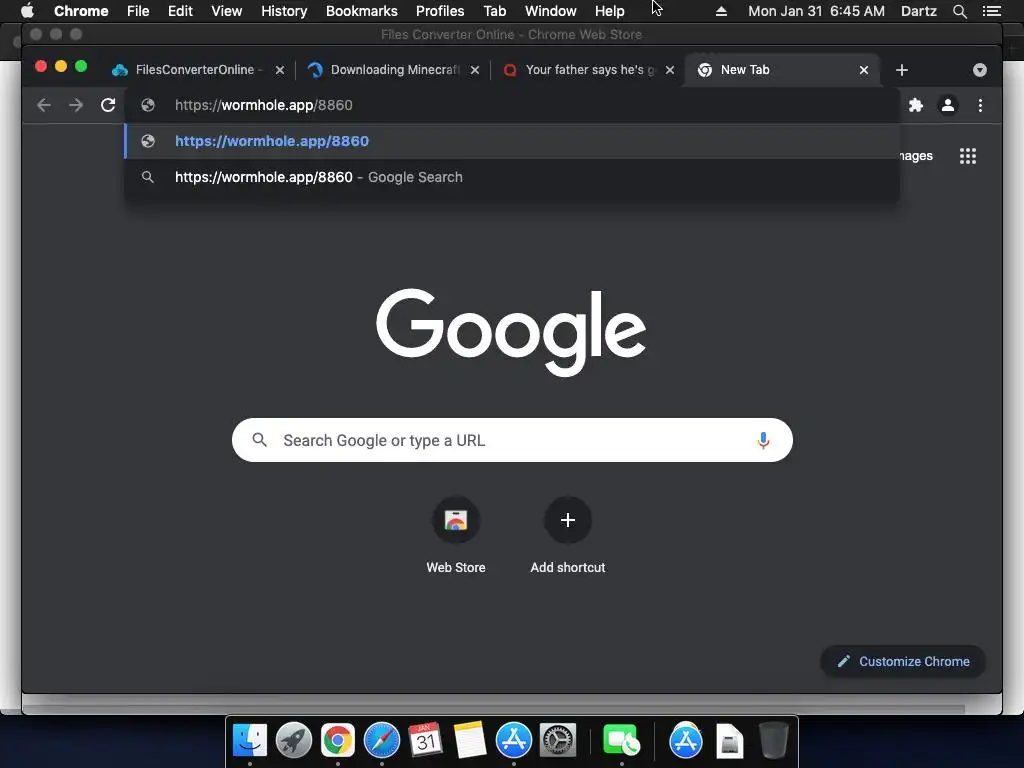Select the highlighted wormhole.app/8860 suggestion
Screen dimensions: 1024x768
click(x=512, y=141)
